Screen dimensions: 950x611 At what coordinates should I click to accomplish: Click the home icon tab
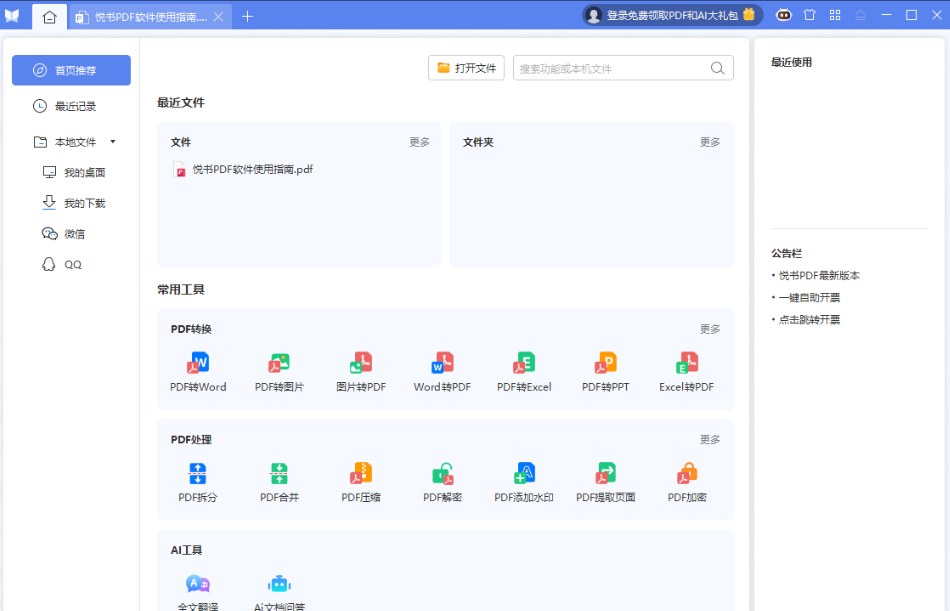(x=50, y=17)
